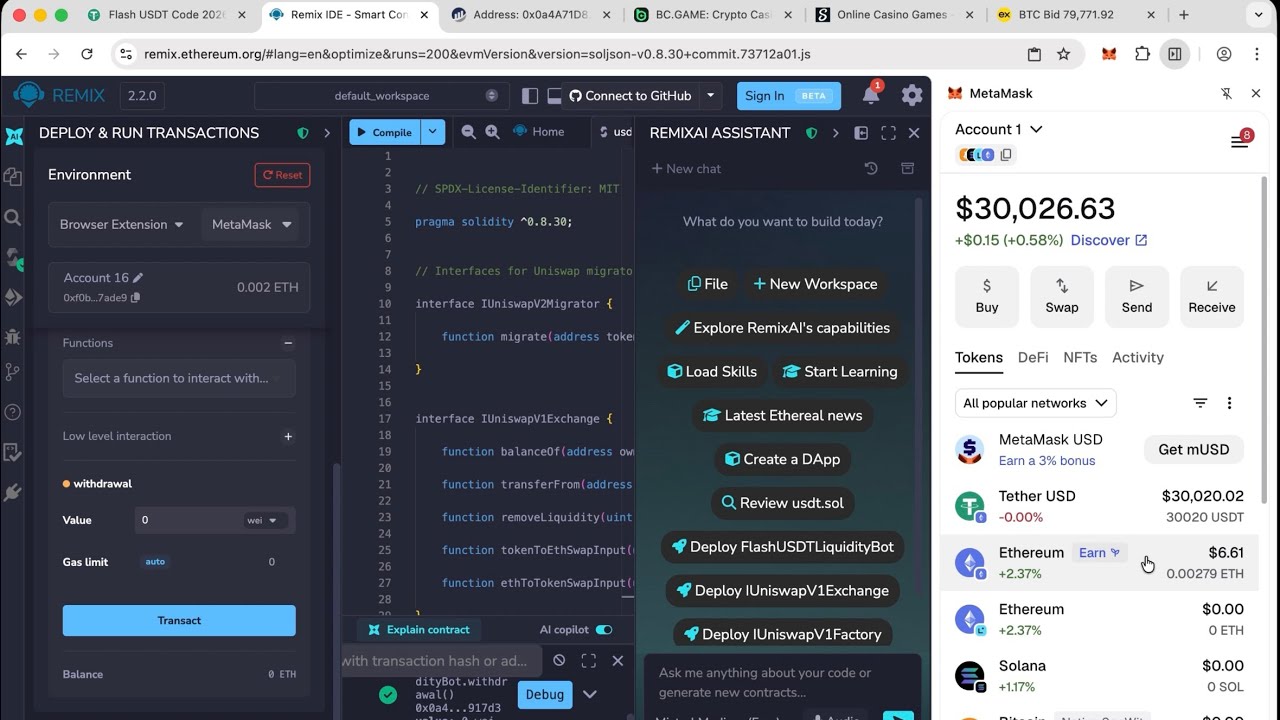Open RemixAI icon in left sidebar
This screenshot has width=1280, height=720.
(x=14, y=137)
